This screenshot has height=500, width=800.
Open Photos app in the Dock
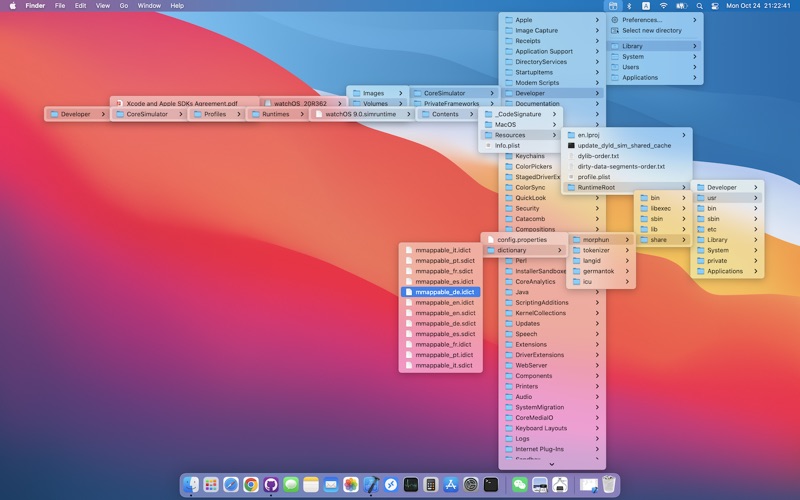[351, 484]
